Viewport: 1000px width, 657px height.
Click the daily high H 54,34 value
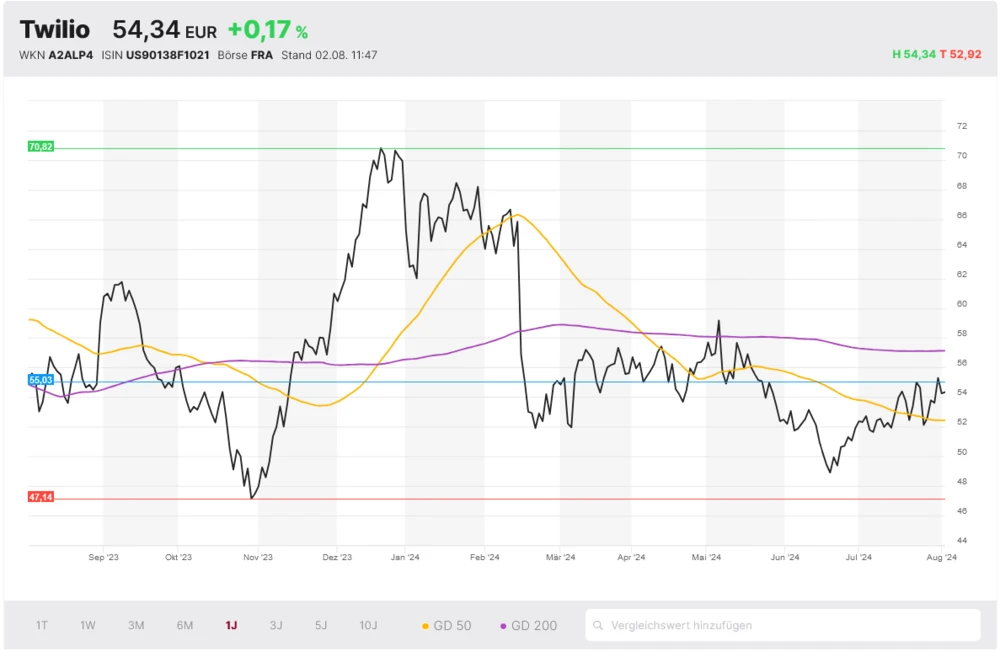click(x=913, y=55)
